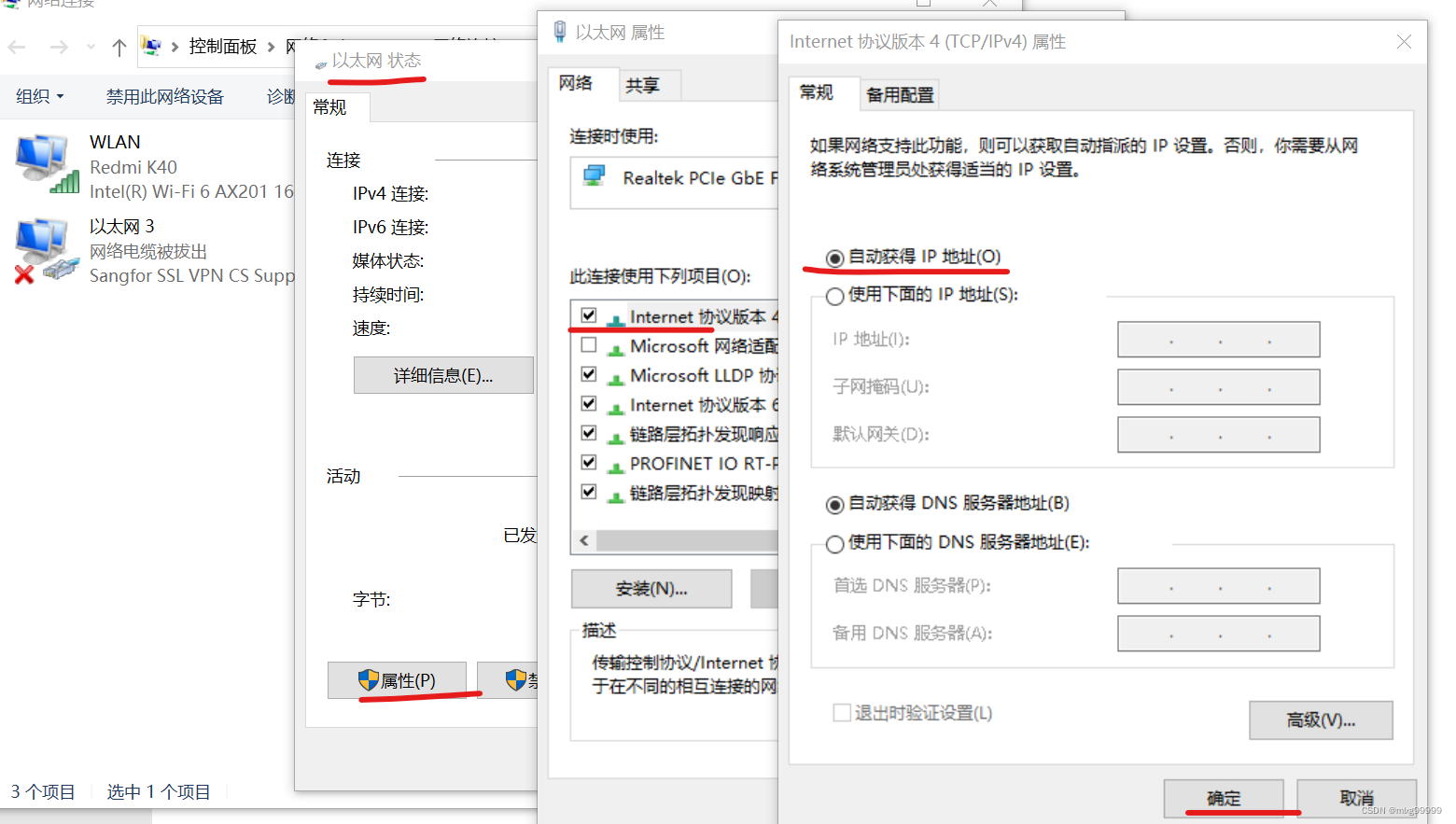Screen dimensions: 1456x824
Task: Click the 选中 1 个项目 status bar text
Action: click(159, 792)
